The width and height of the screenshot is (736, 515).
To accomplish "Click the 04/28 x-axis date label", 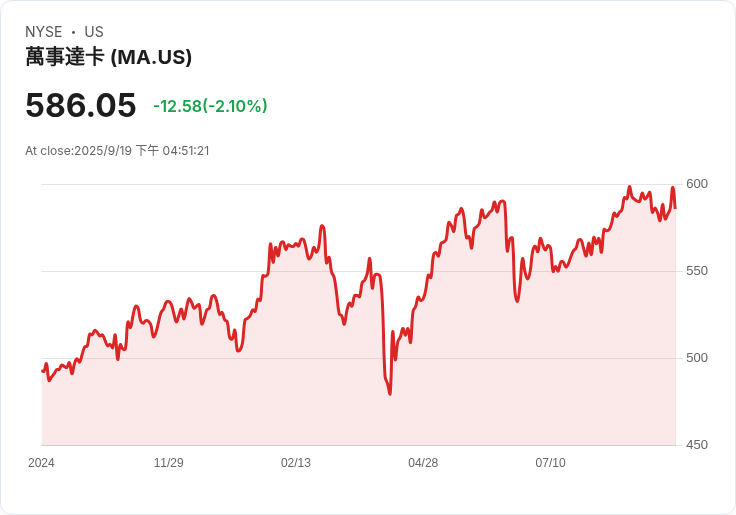I will (423, 463).
